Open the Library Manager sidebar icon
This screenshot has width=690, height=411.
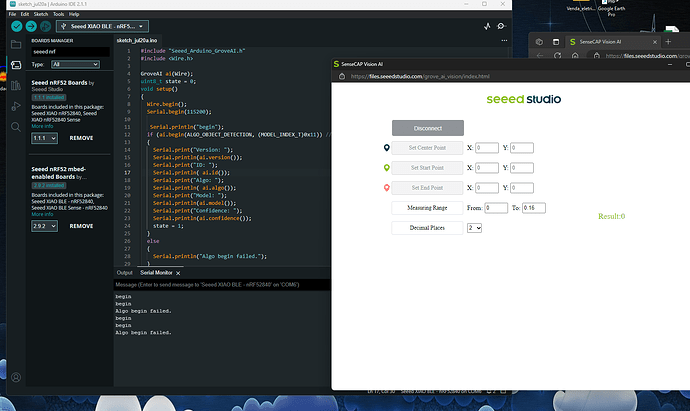coord(16,85)
